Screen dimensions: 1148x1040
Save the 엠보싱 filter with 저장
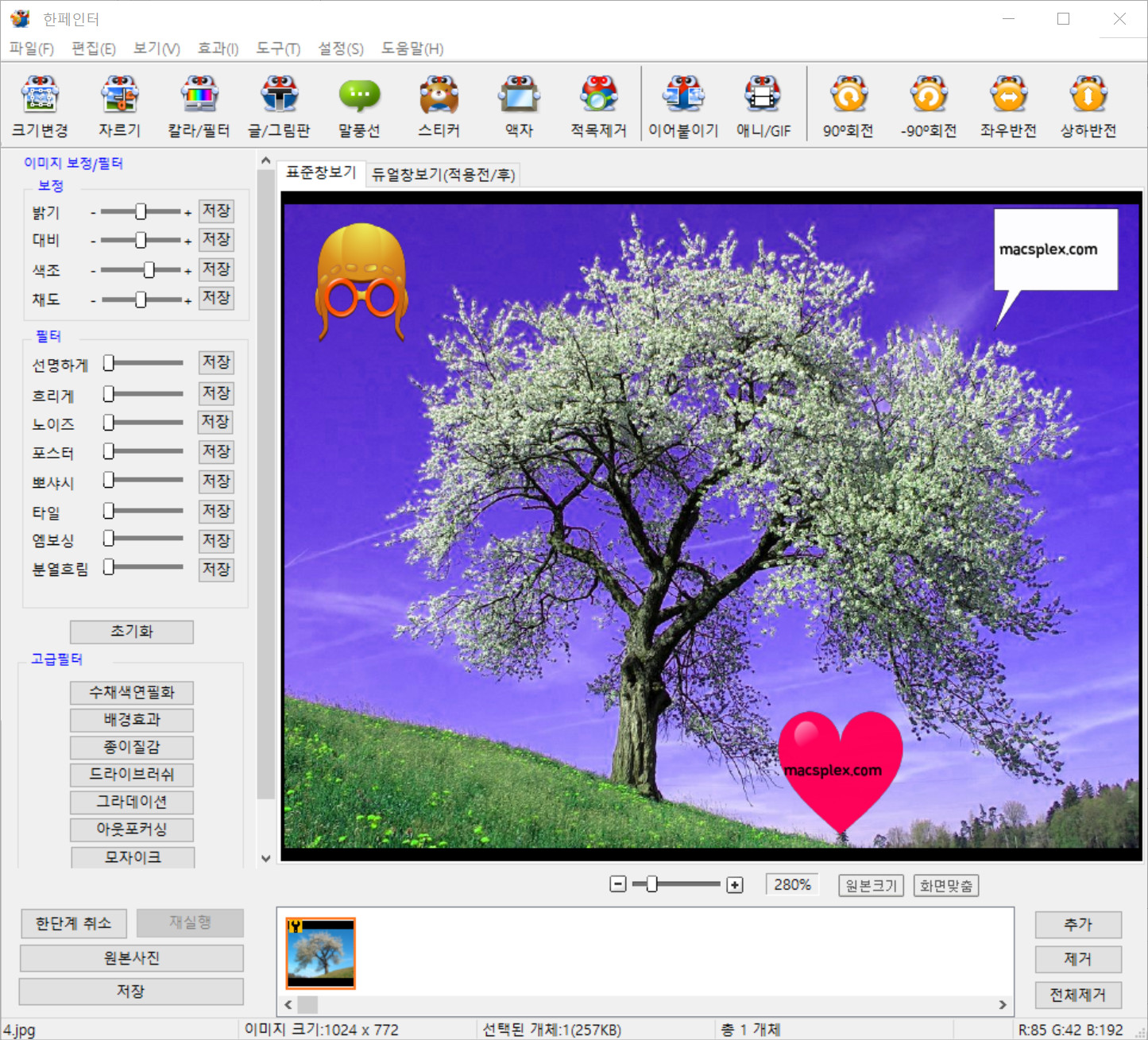pos(216,540)
